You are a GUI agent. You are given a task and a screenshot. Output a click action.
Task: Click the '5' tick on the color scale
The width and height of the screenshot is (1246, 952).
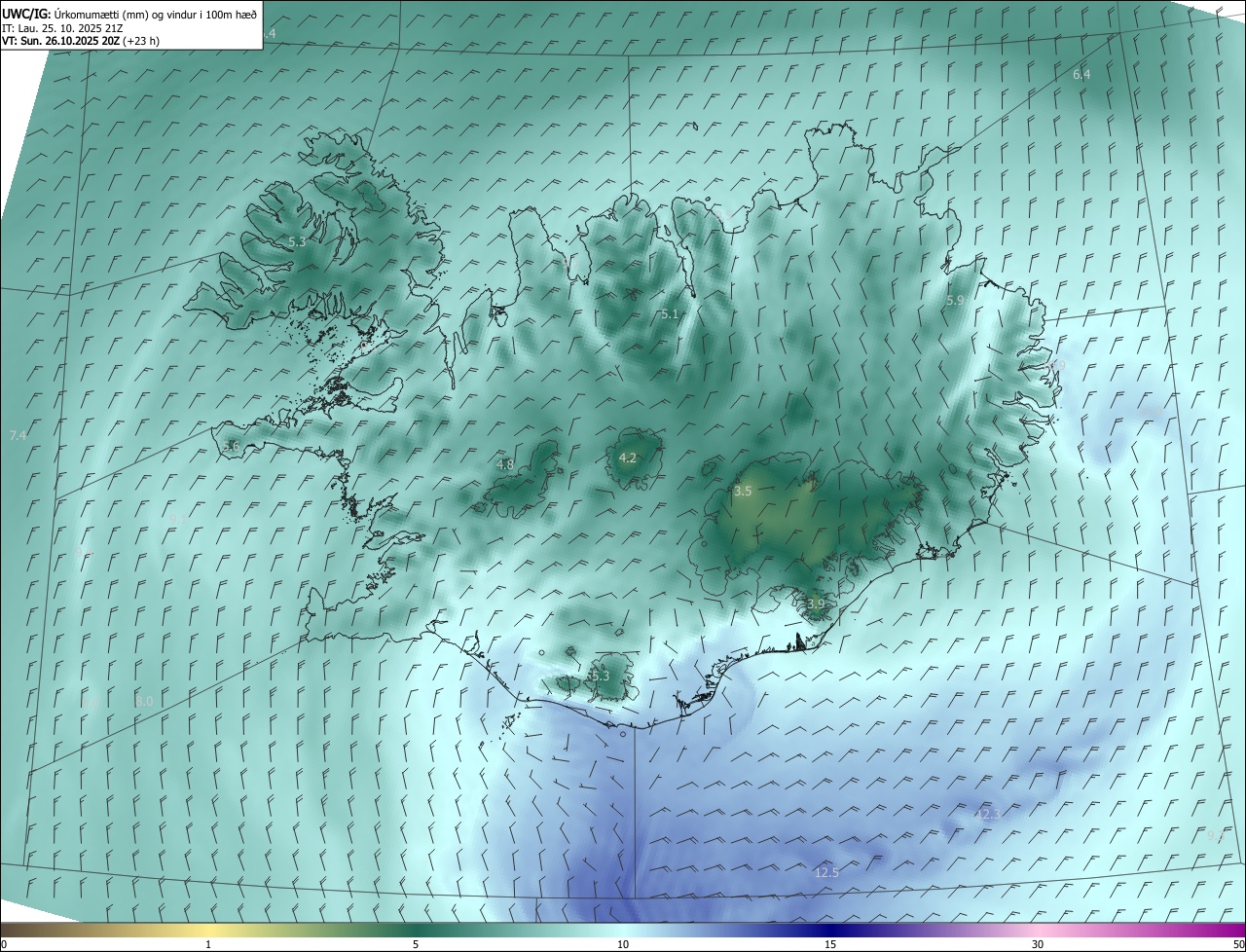tap(416, 944)
